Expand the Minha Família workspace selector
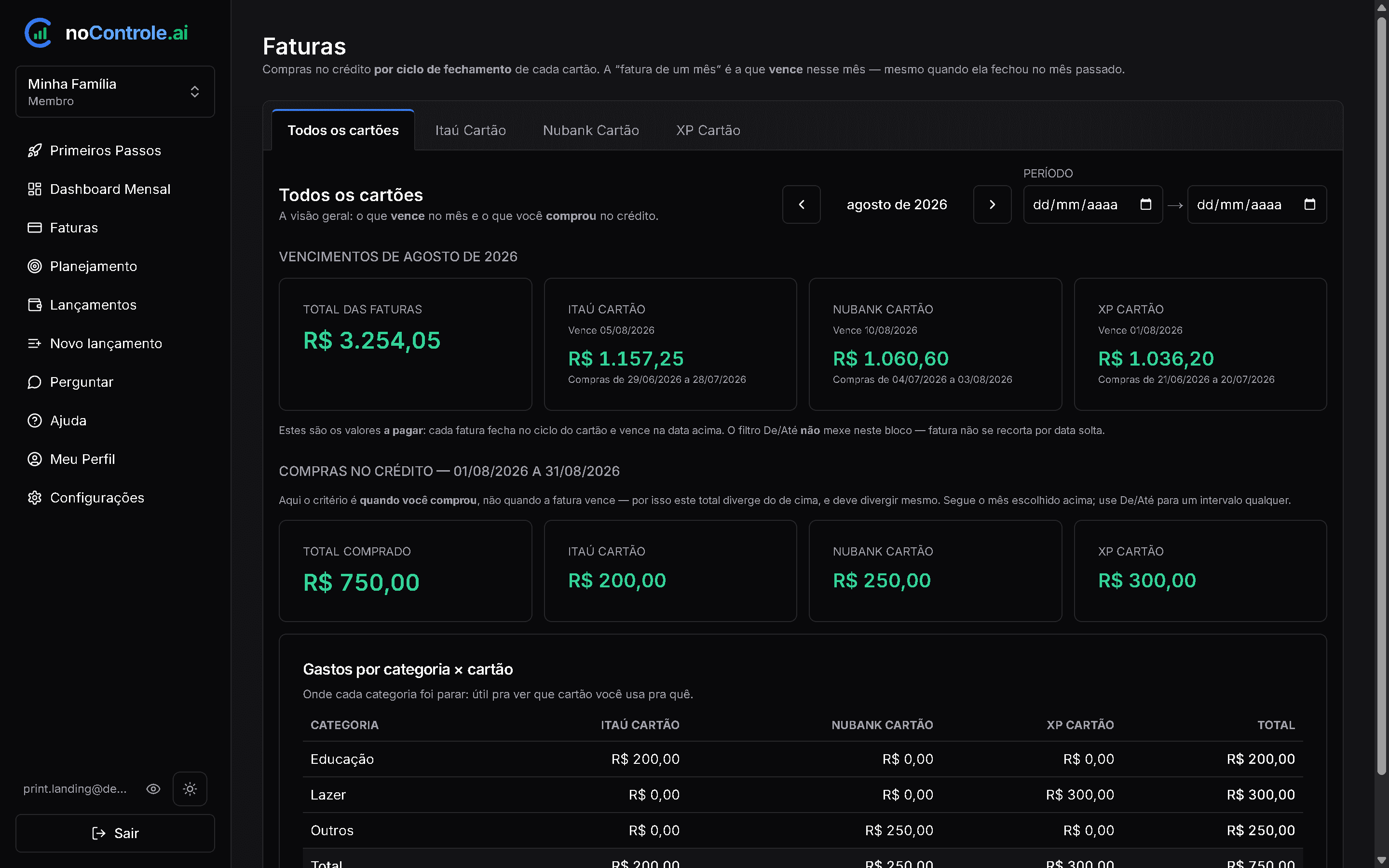 (115, 92)
